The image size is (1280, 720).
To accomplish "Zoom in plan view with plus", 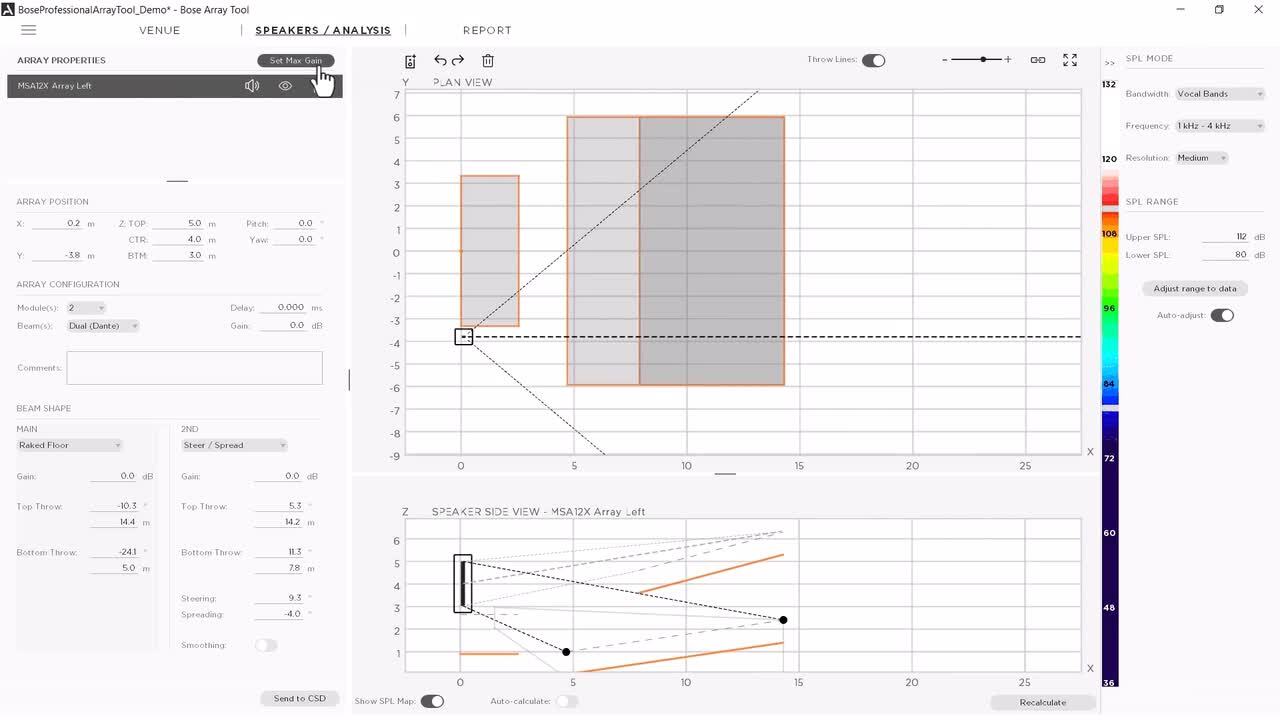I will (1008, 60).
